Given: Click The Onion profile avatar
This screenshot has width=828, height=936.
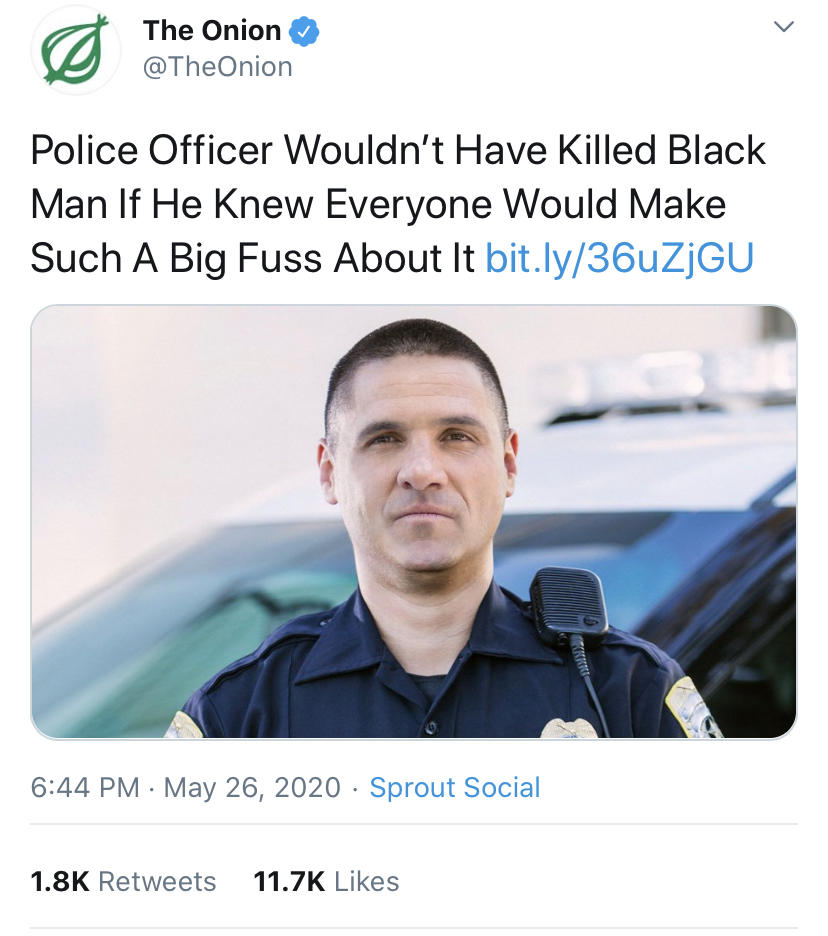Looking at the screenshot, I should 78,50.
